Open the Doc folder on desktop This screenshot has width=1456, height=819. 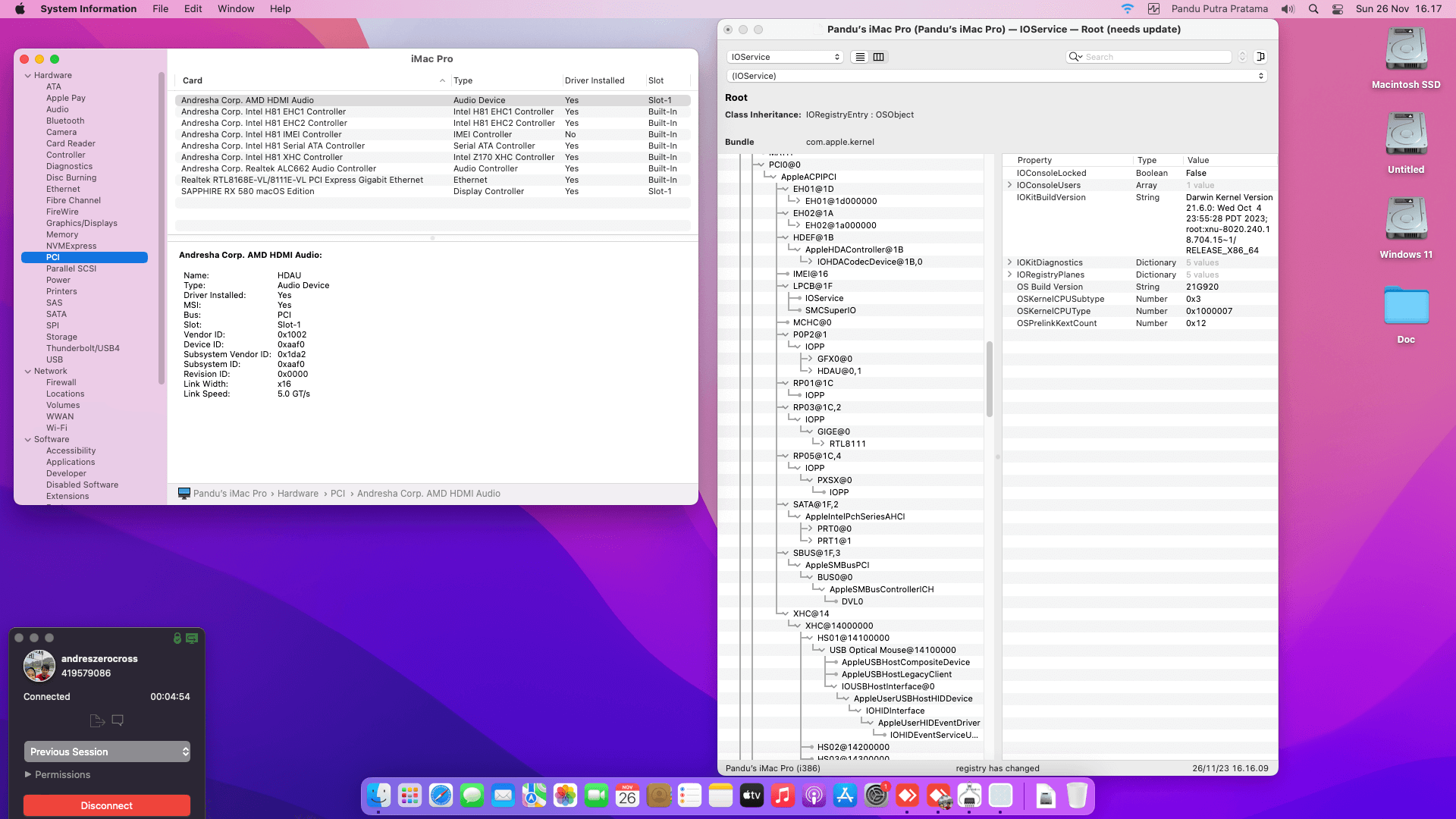(1406, 306)
